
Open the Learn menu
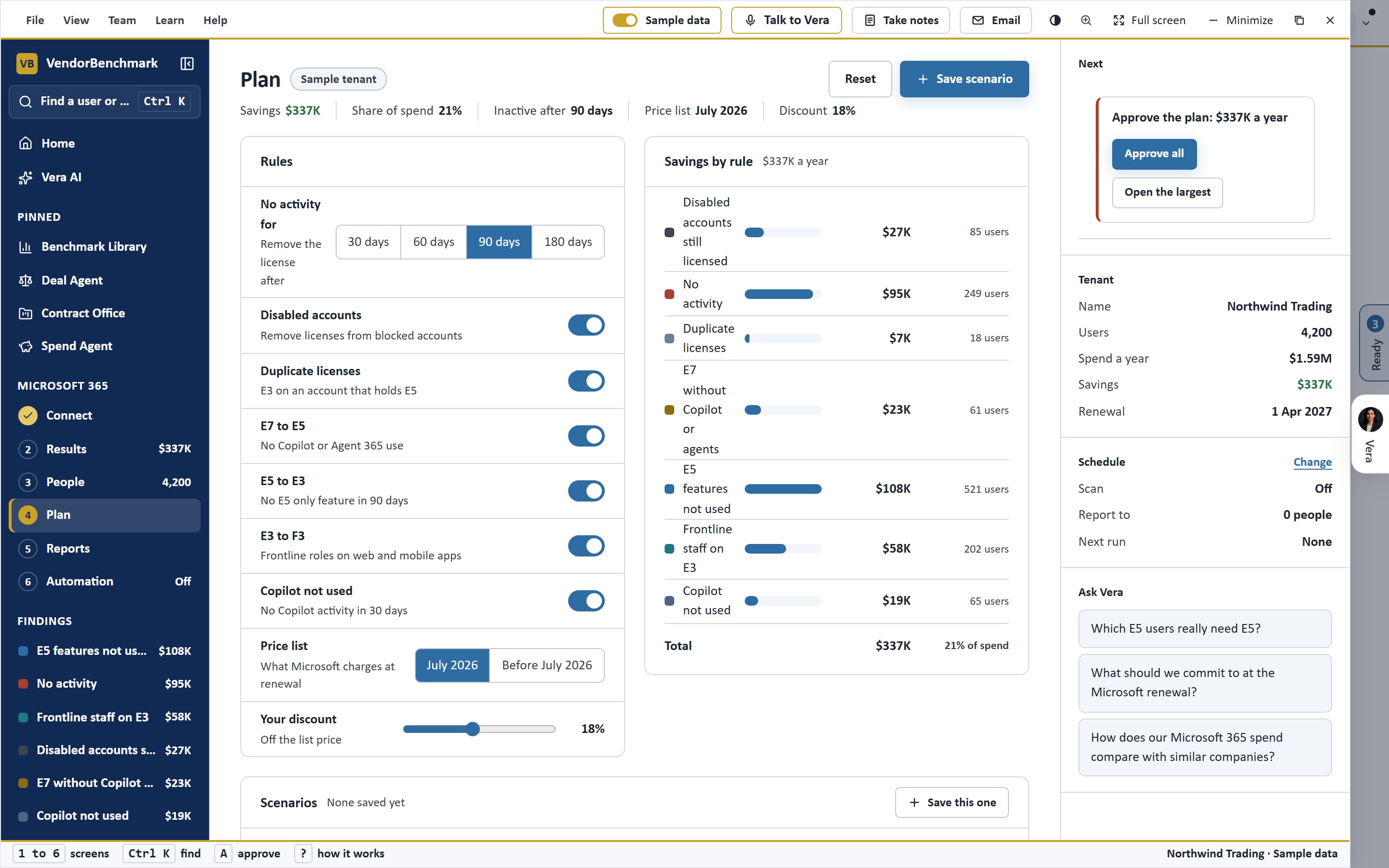click(169, 20)
